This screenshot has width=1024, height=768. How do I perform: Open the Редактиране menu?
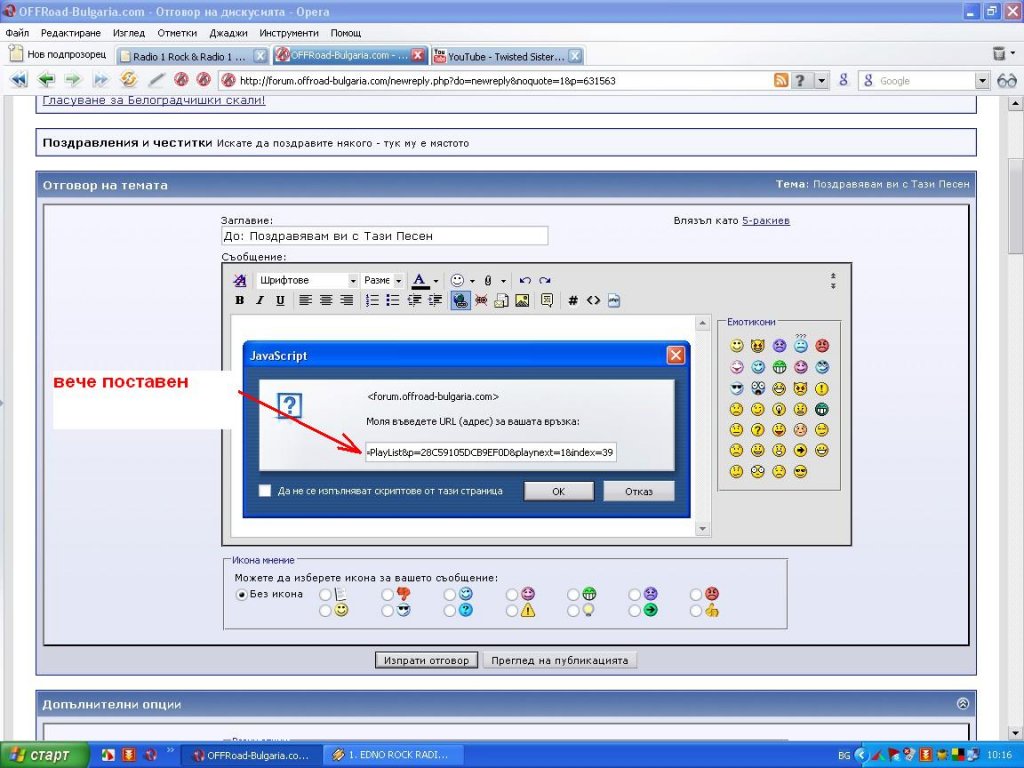pyautogui.click(x=71, y=33)
